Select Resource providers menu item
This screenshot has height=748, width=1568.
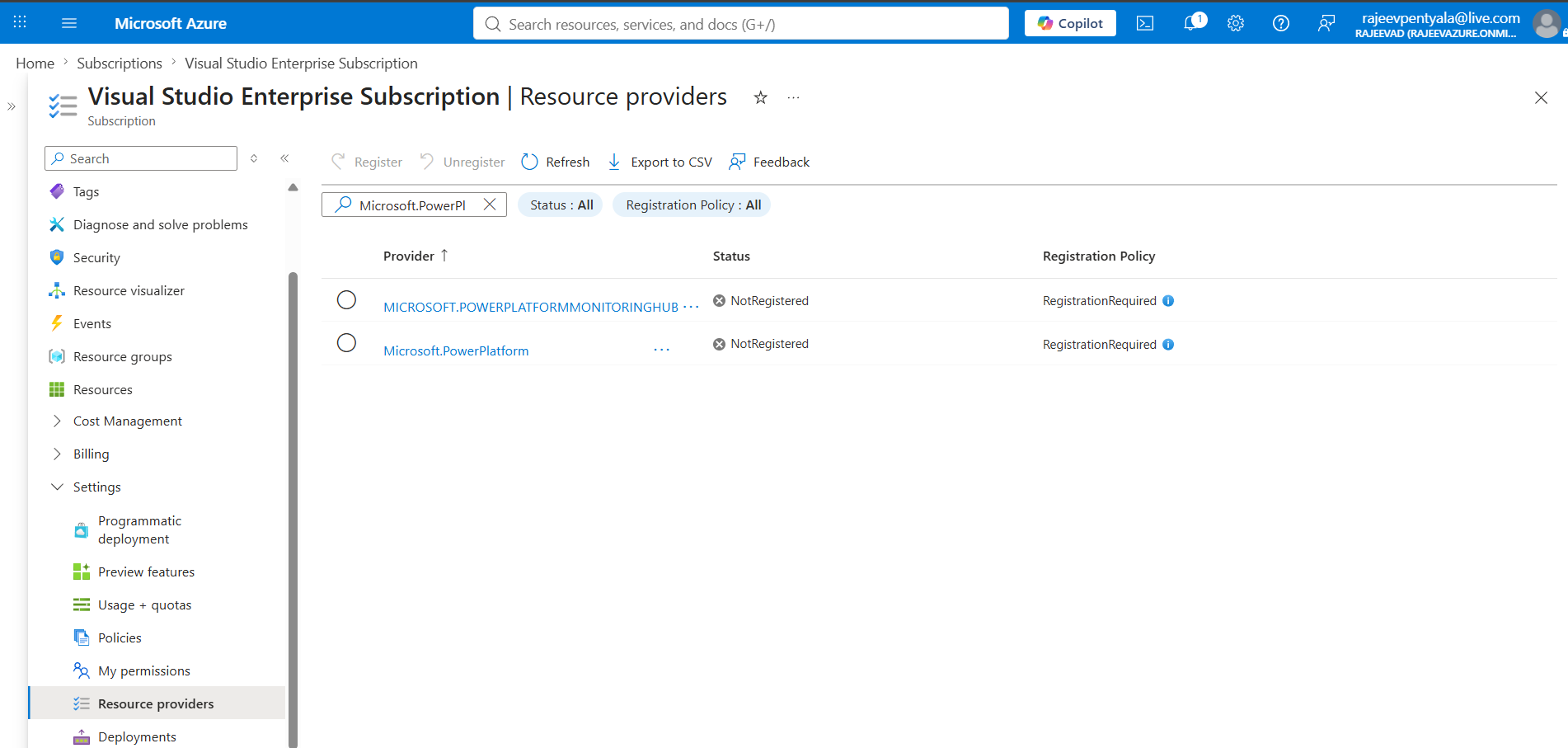[x=157, y=703]
